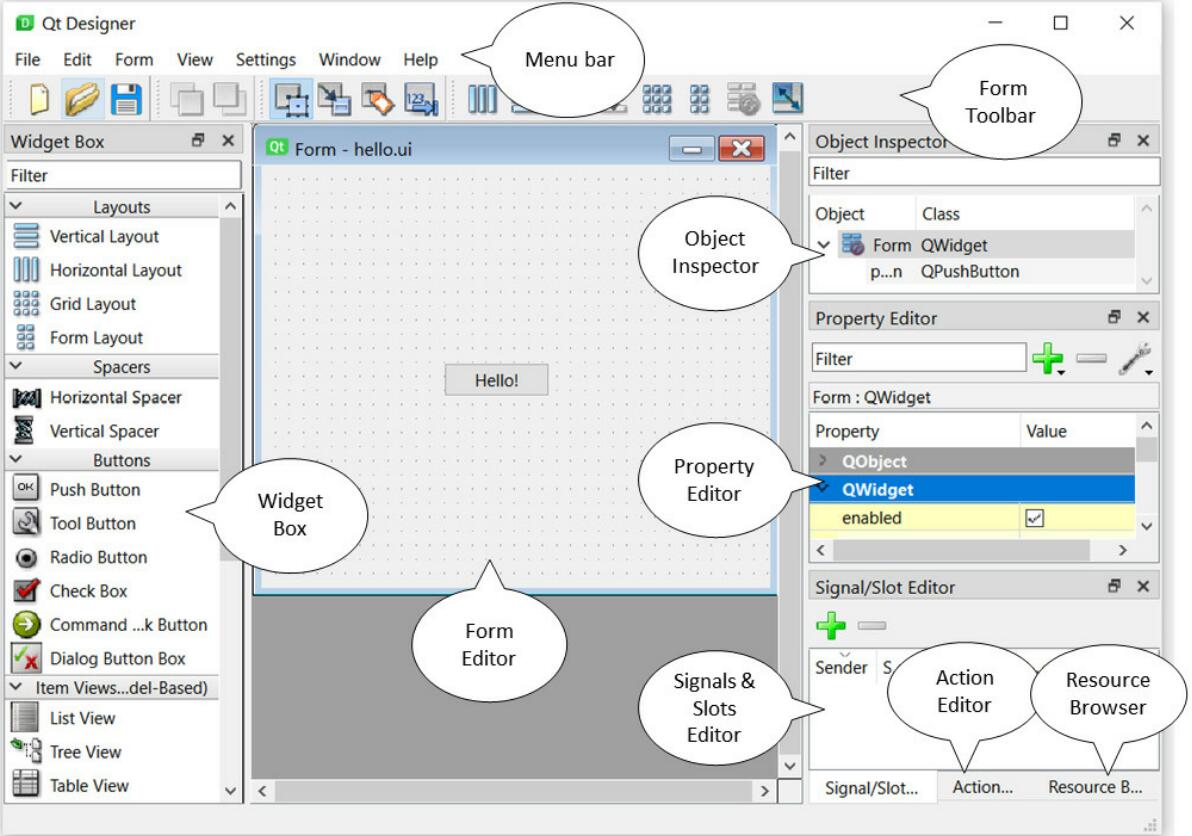The height and width of the screenshot is (836, 1192).
Task: Click the Hello! push button on the form
Action: tap(496, 380)
